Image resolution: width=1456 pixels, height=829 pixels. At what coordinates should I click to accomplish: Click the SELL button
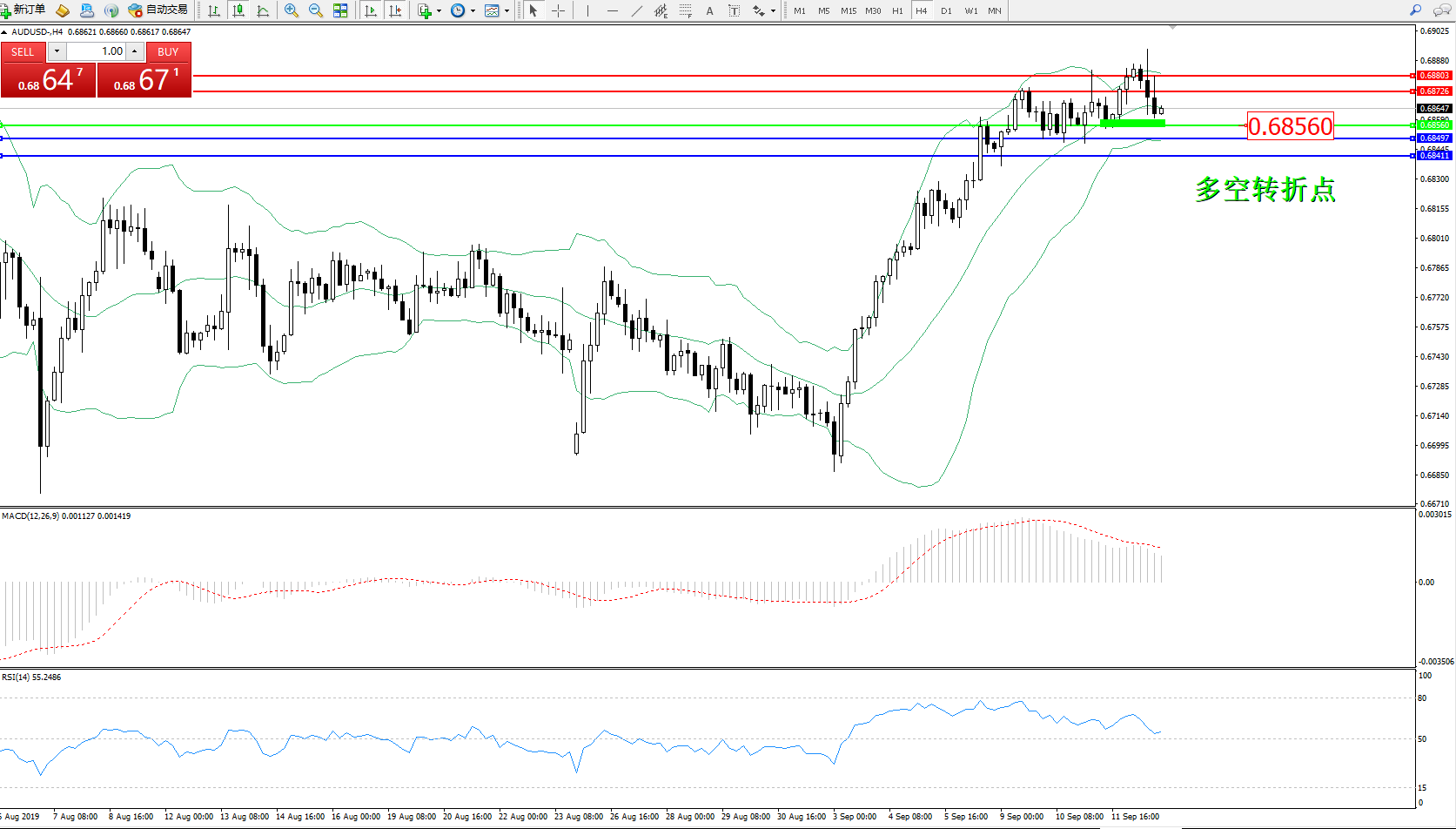[x=23, y=52]
